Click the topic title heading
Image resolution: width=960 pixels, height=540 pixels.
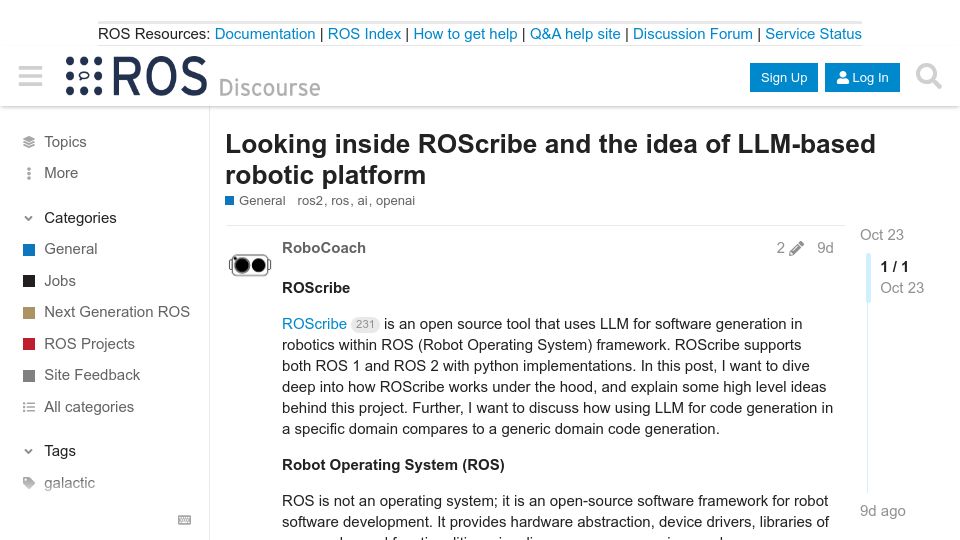tap(550, 160)
